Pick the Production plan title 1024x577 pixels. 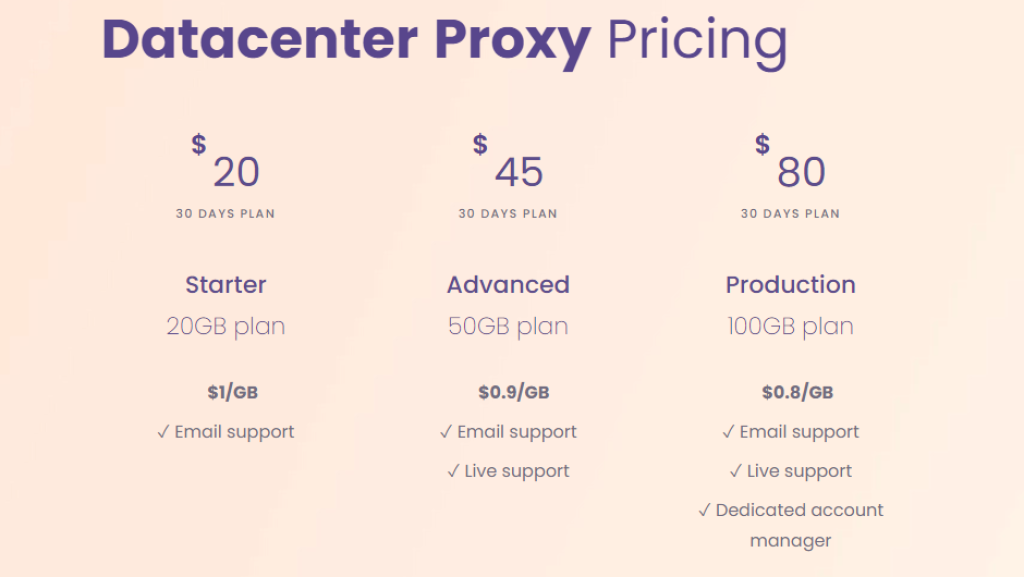point(790,285)
